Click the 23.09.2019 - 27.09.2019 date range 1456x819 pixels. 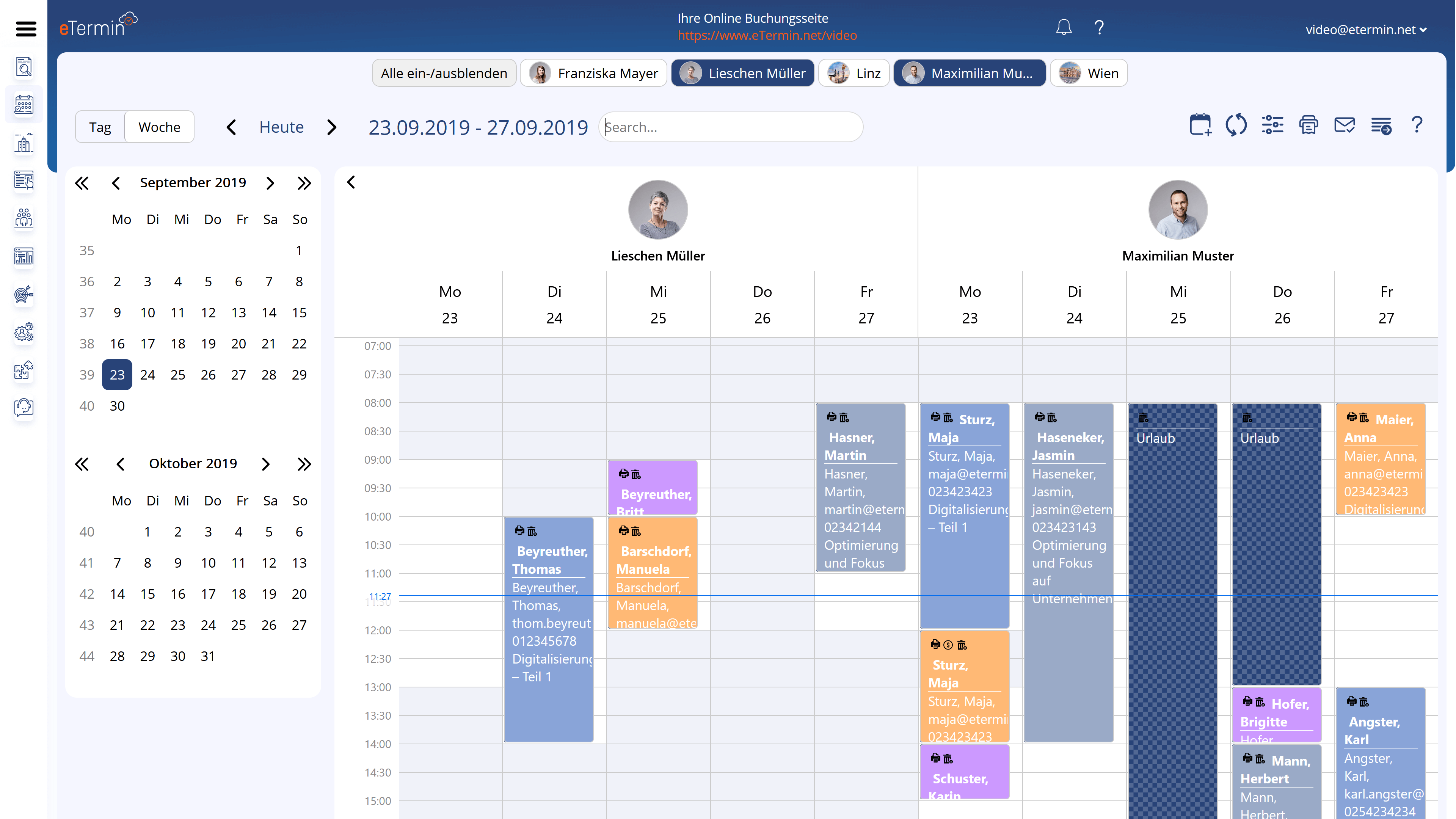point(478,128)
